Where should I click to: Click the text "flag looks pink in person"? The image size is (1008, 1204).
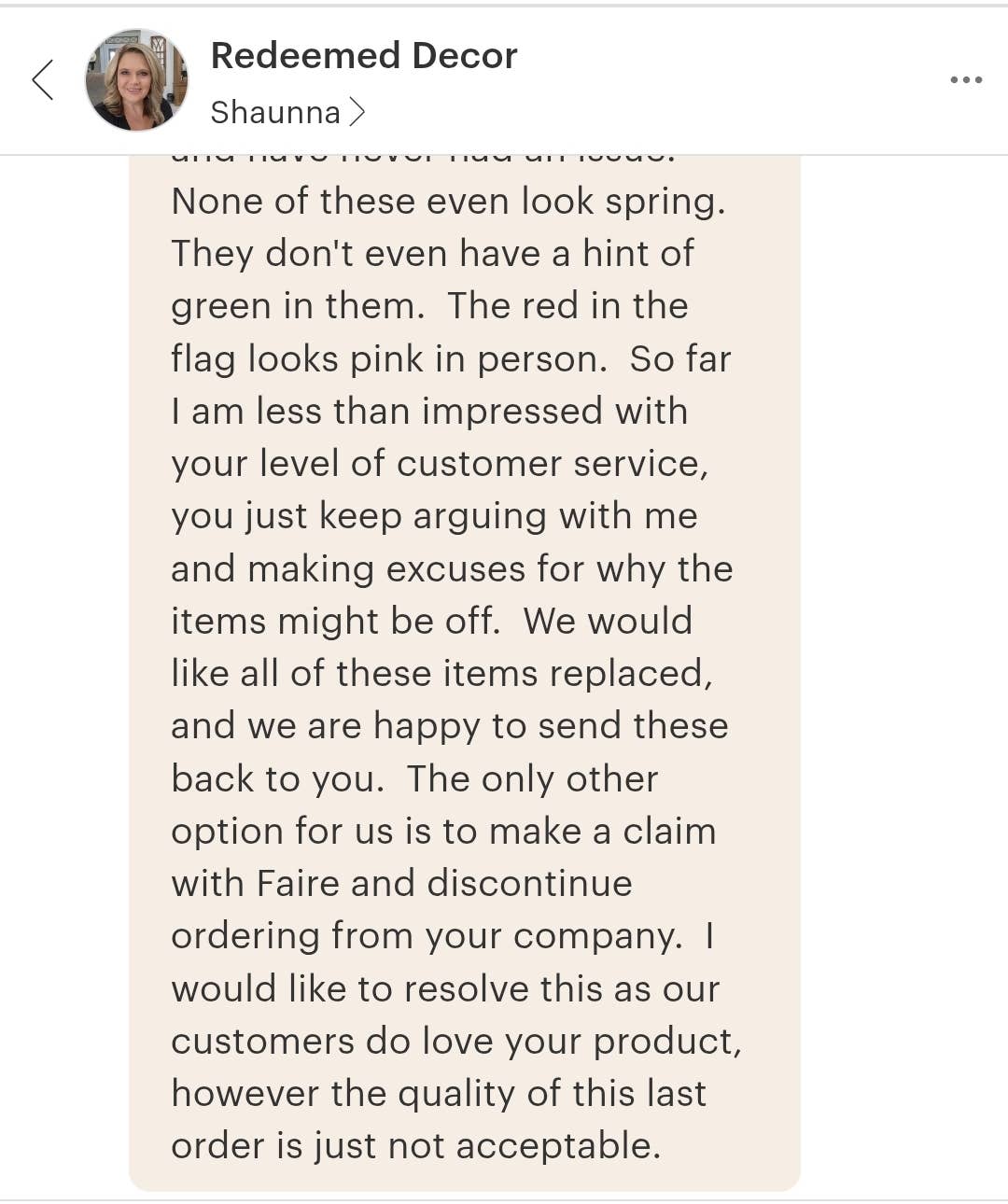tap(388, 359)
